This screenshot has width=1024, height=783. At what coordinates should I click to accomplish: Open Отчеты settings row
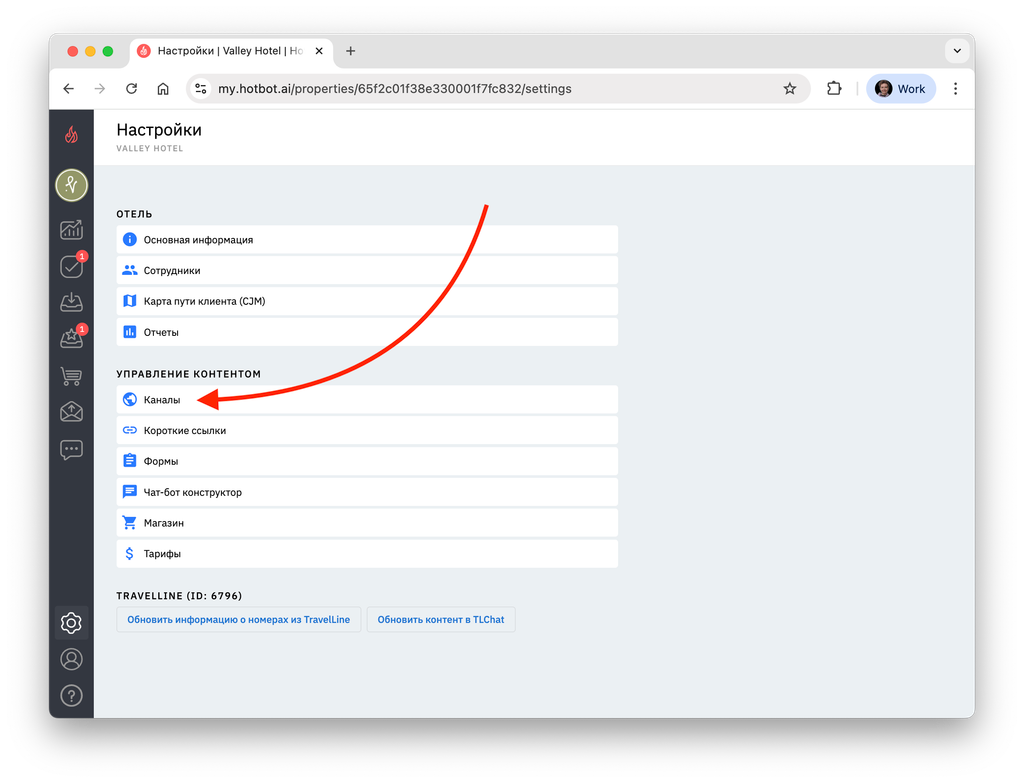[x=367, y=332]
